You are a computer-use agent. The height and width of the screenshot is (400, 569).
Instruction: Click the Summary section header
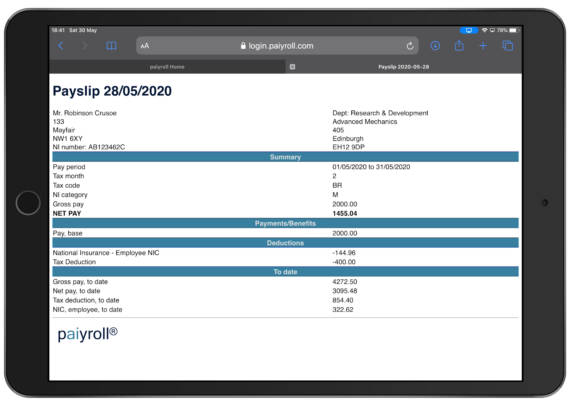click(x=285, y=157)
